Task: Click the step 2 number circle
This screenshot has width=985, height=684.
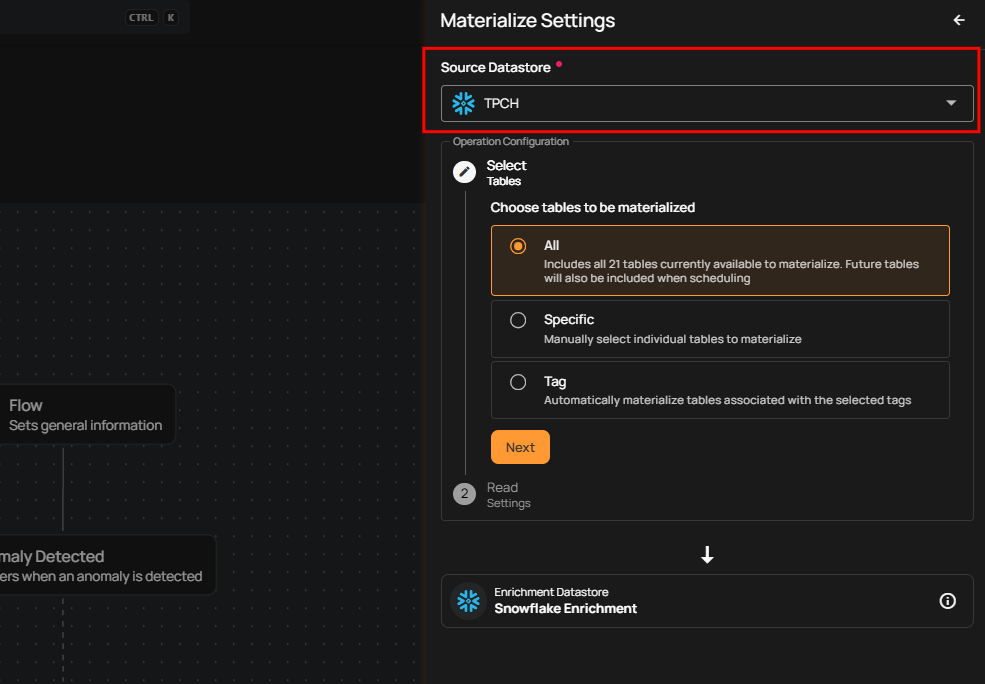Action: [464, 494]
